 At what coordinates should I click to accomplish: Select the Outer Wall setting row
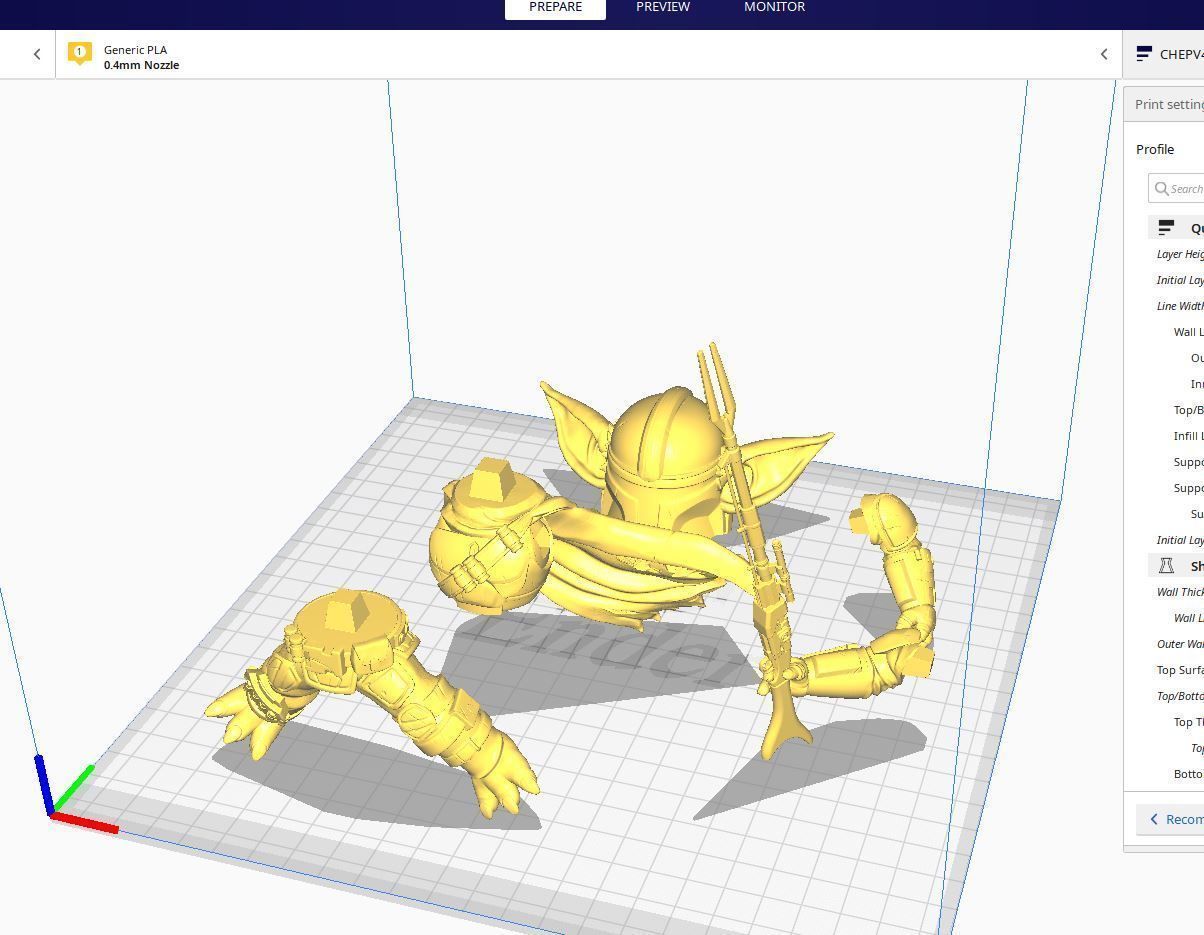coord(1180,644)
